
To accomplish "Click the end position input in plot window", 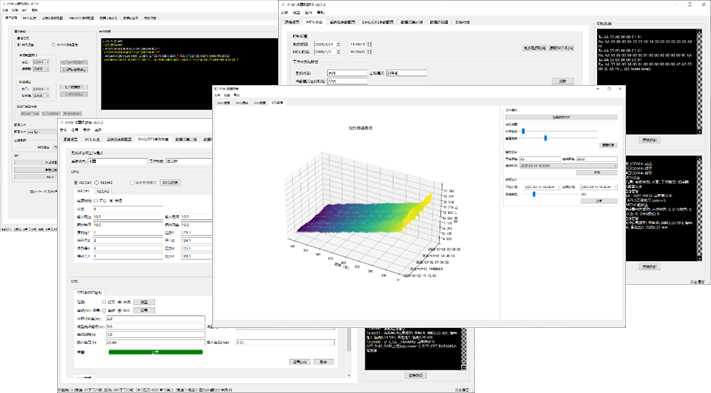I will point(597,159).
